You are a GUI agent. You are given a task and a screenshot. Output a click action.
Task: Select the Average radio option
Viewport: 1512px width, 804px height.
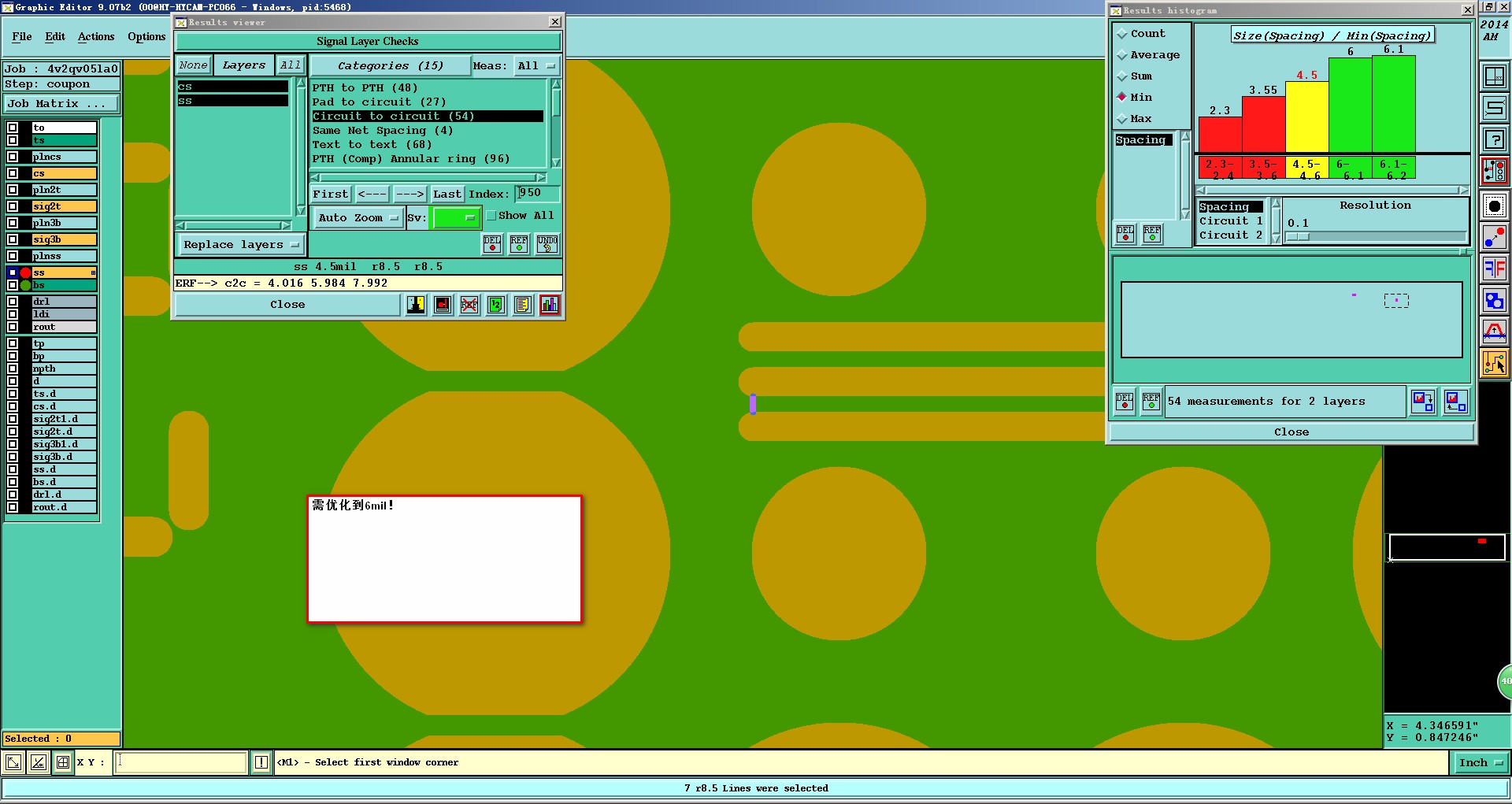(1122, 55)
